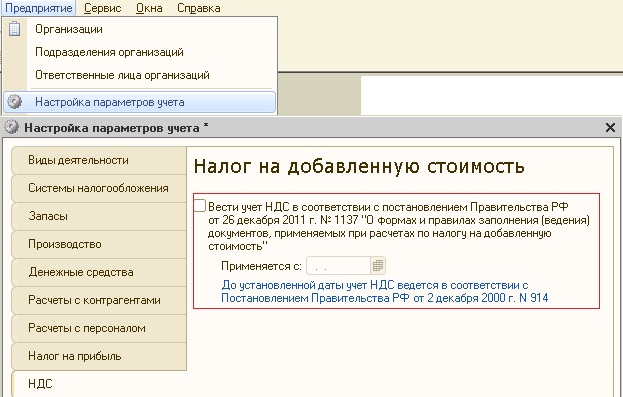Close the Настройка параметров учета window
Image resolution: width=623 pixels, height=397 pixels.
click(x=610, y=128)
